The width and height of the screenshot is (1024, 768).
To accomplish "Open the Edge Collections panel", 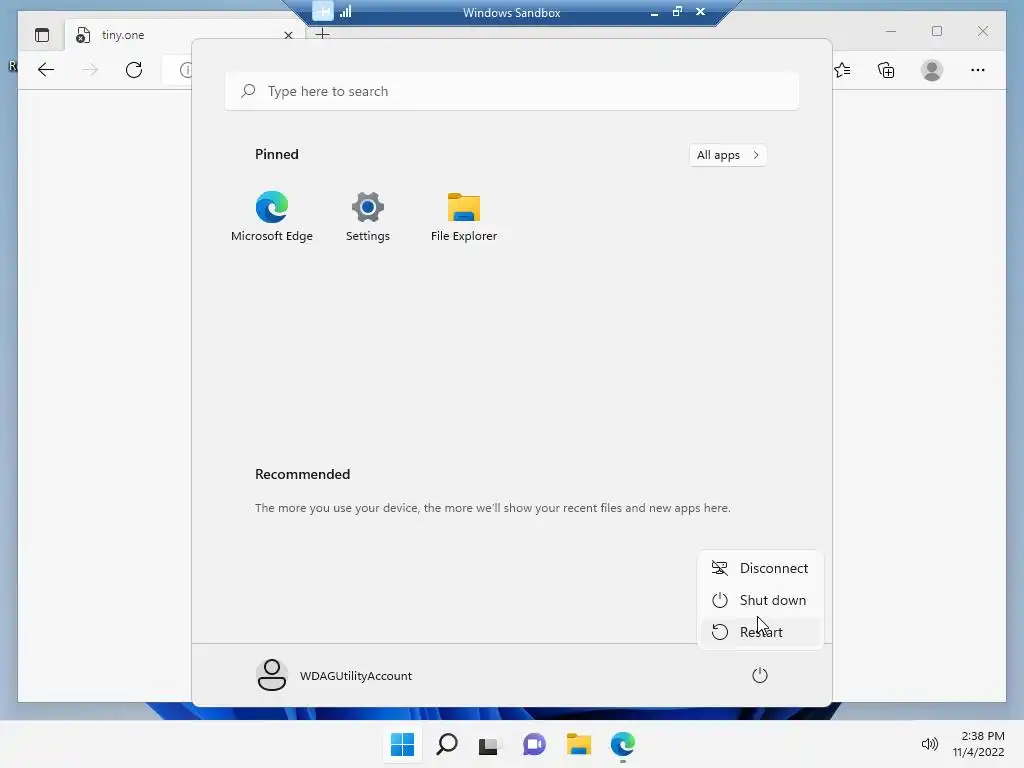I will (x=886, y=70).
